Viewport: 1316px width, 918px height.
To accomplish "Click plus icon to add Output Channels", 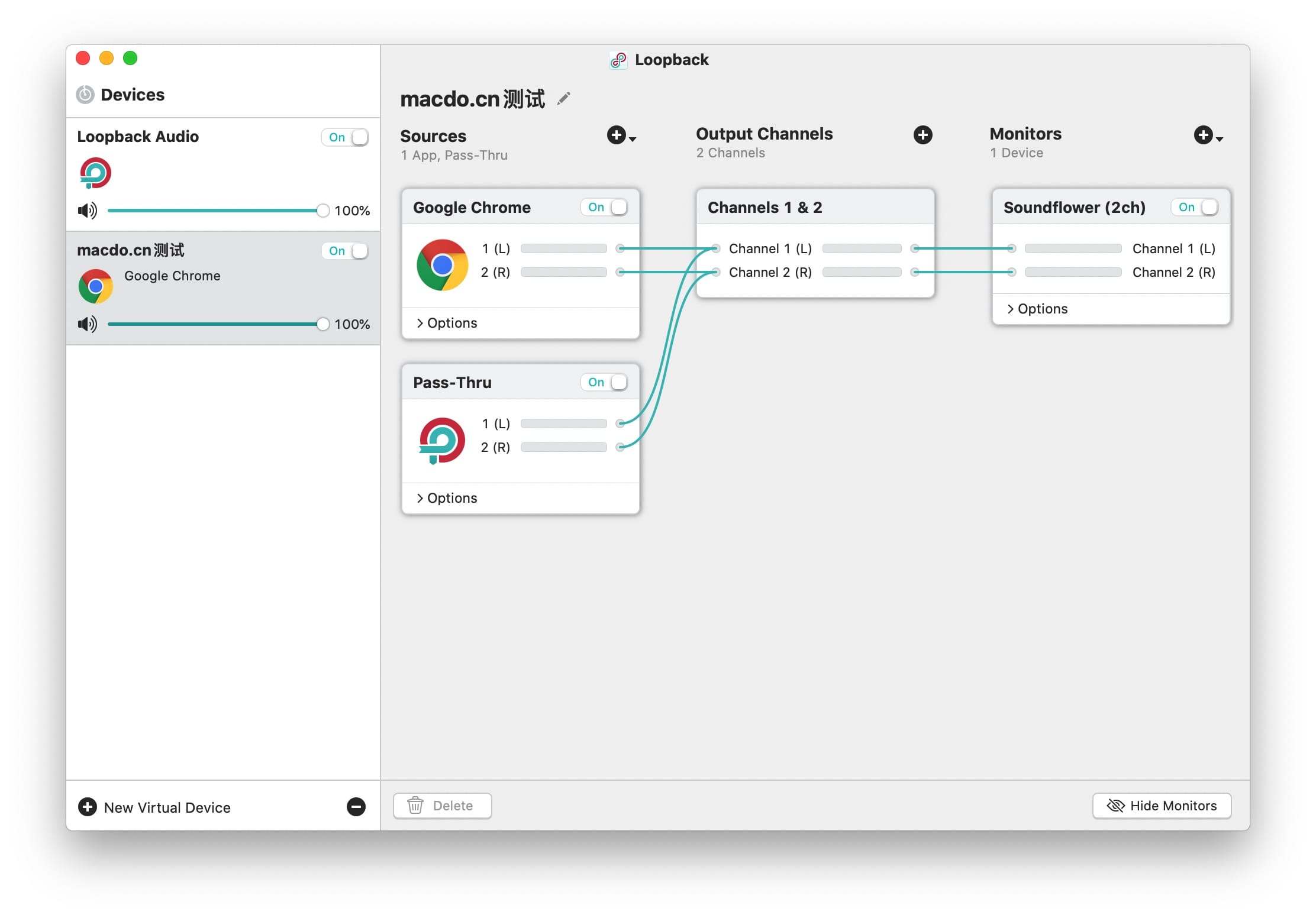I will coord(923,135).
